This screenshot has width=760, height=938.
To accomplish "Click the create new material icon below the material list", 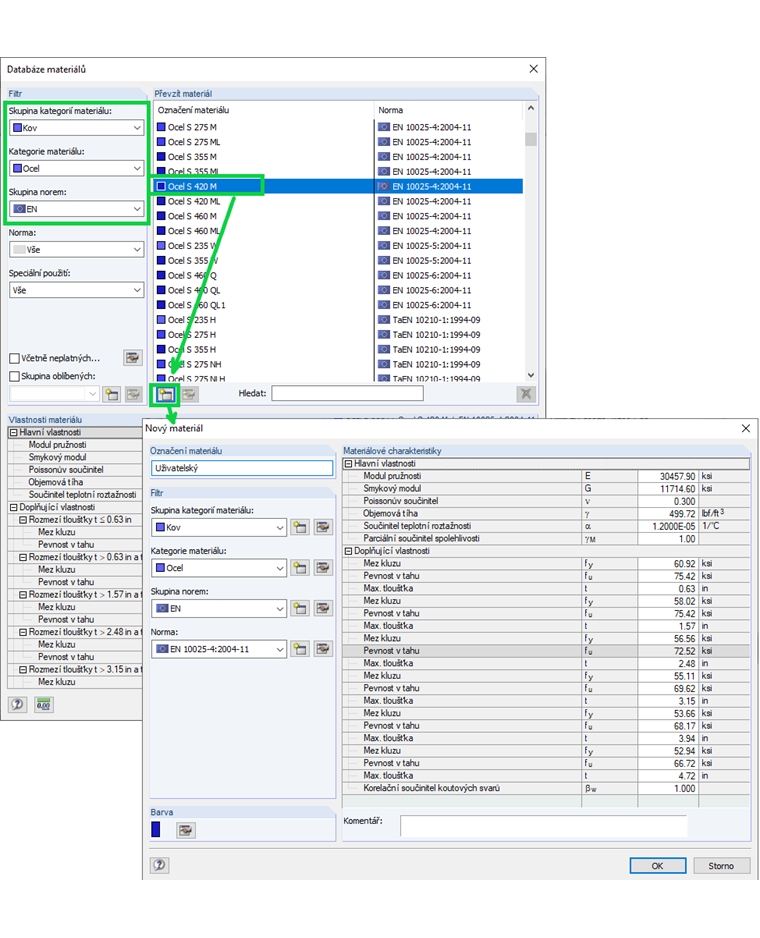I will click(x=165, y=394).
